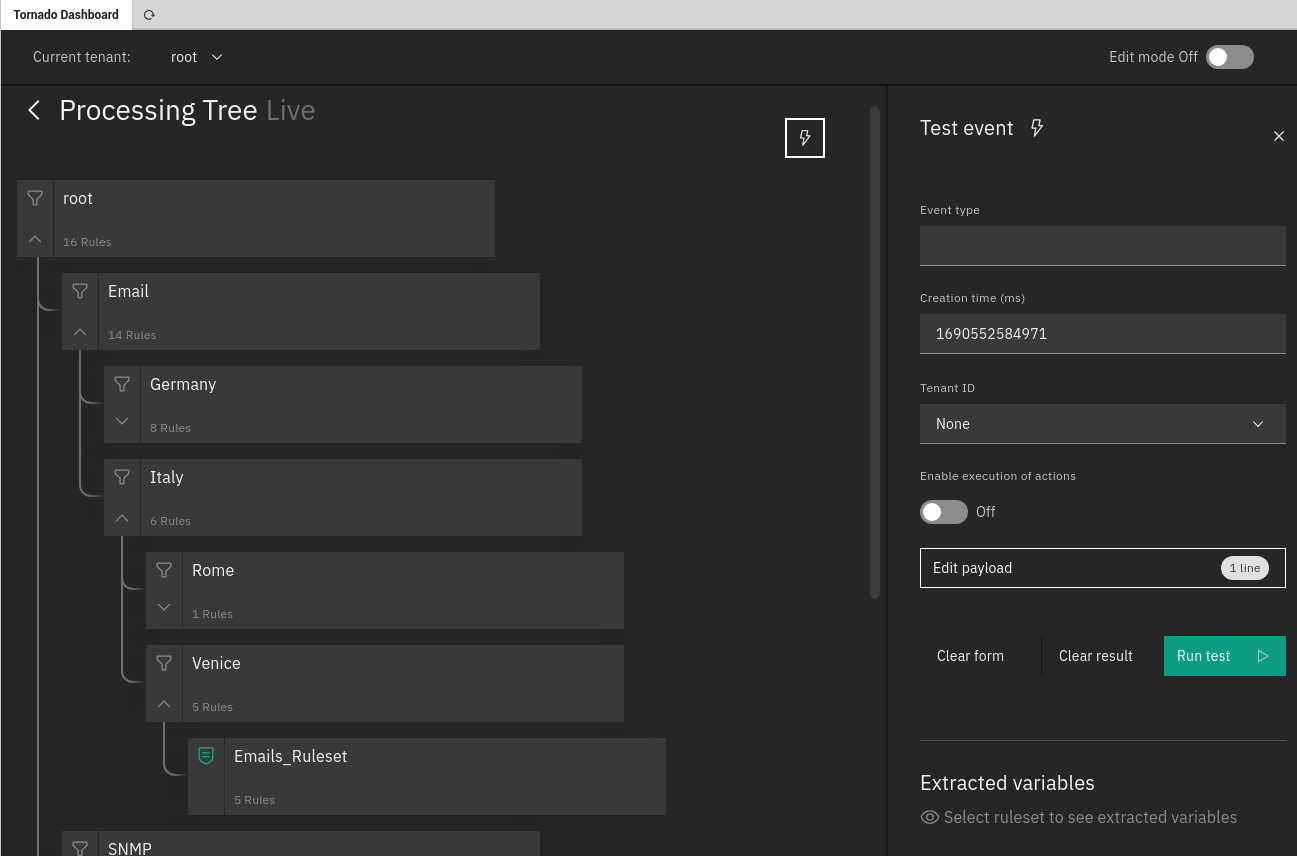Select the Tornado Dashboard tab

pyautogui.click(x=66, y=15)
